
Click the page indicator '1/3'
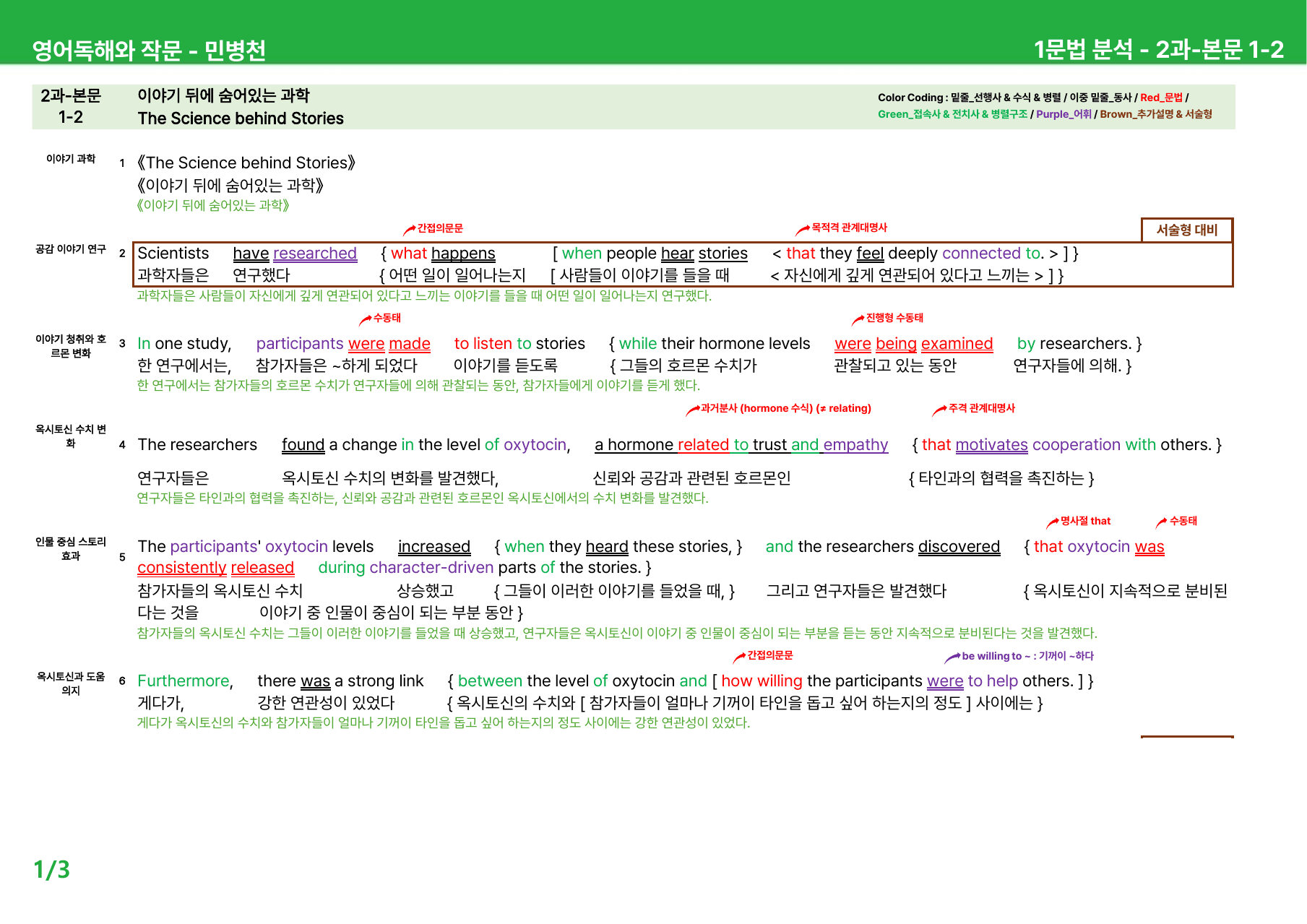pos(51,869)
